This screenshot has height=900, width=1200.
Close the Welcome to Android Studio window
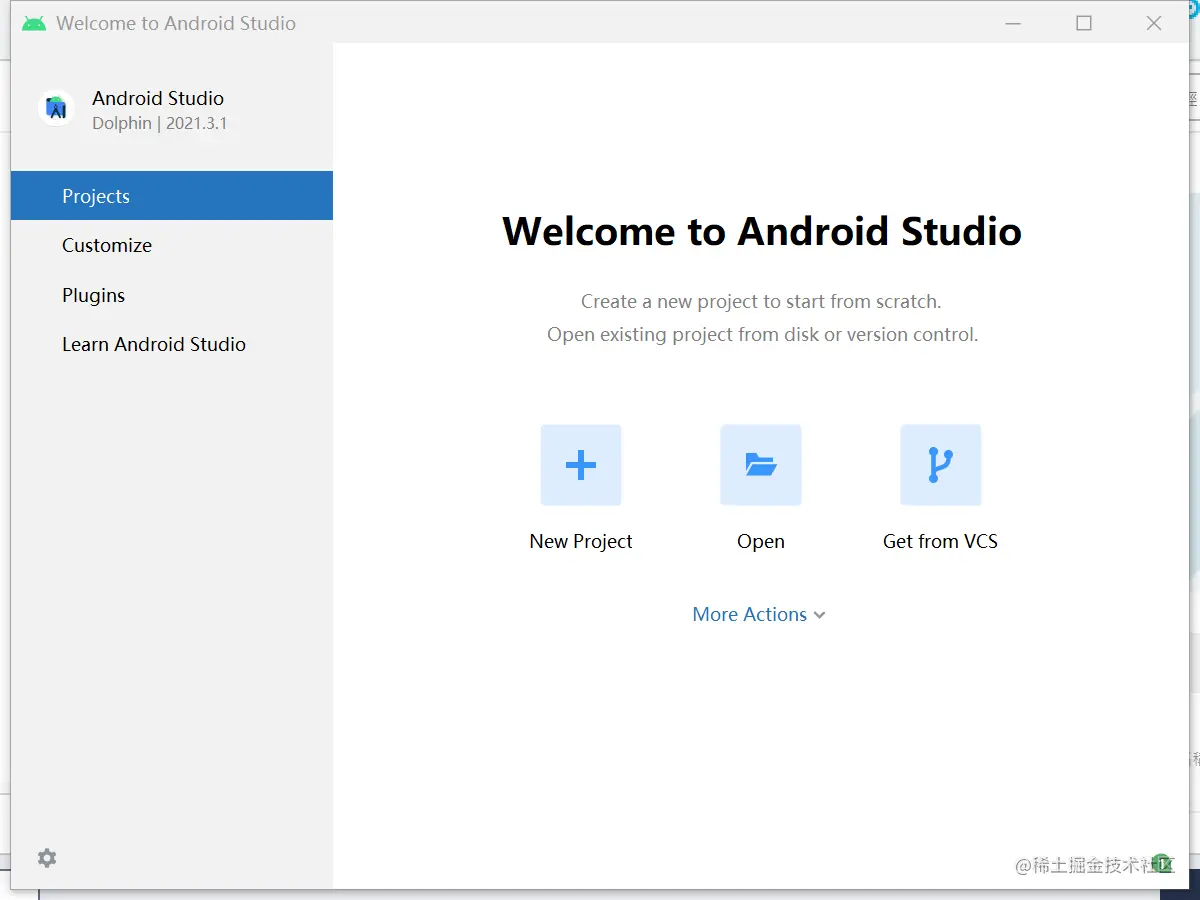pos(1154,23)
